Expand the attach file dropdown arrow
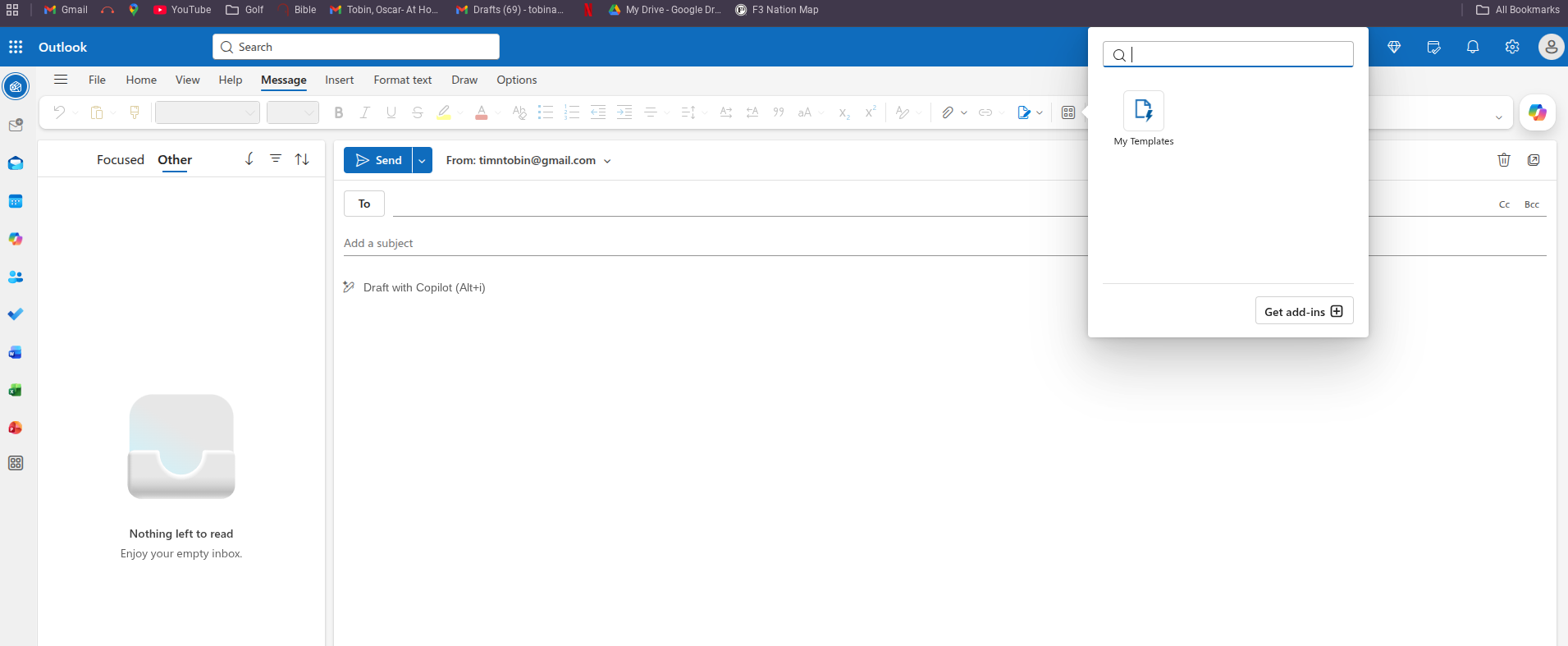Screen dimensions: 1568x646 click(964, 112)
